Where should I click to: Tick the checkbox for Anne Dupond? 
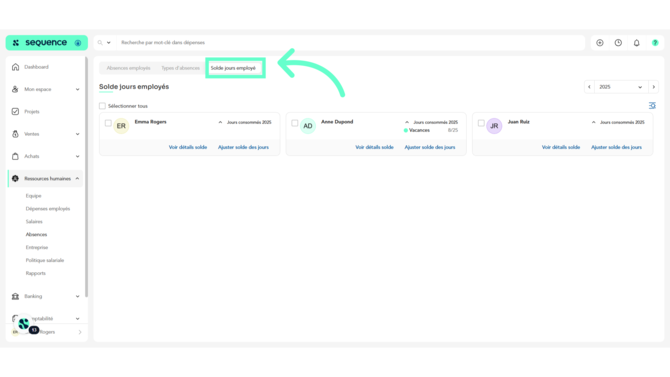tap(295, 123)
